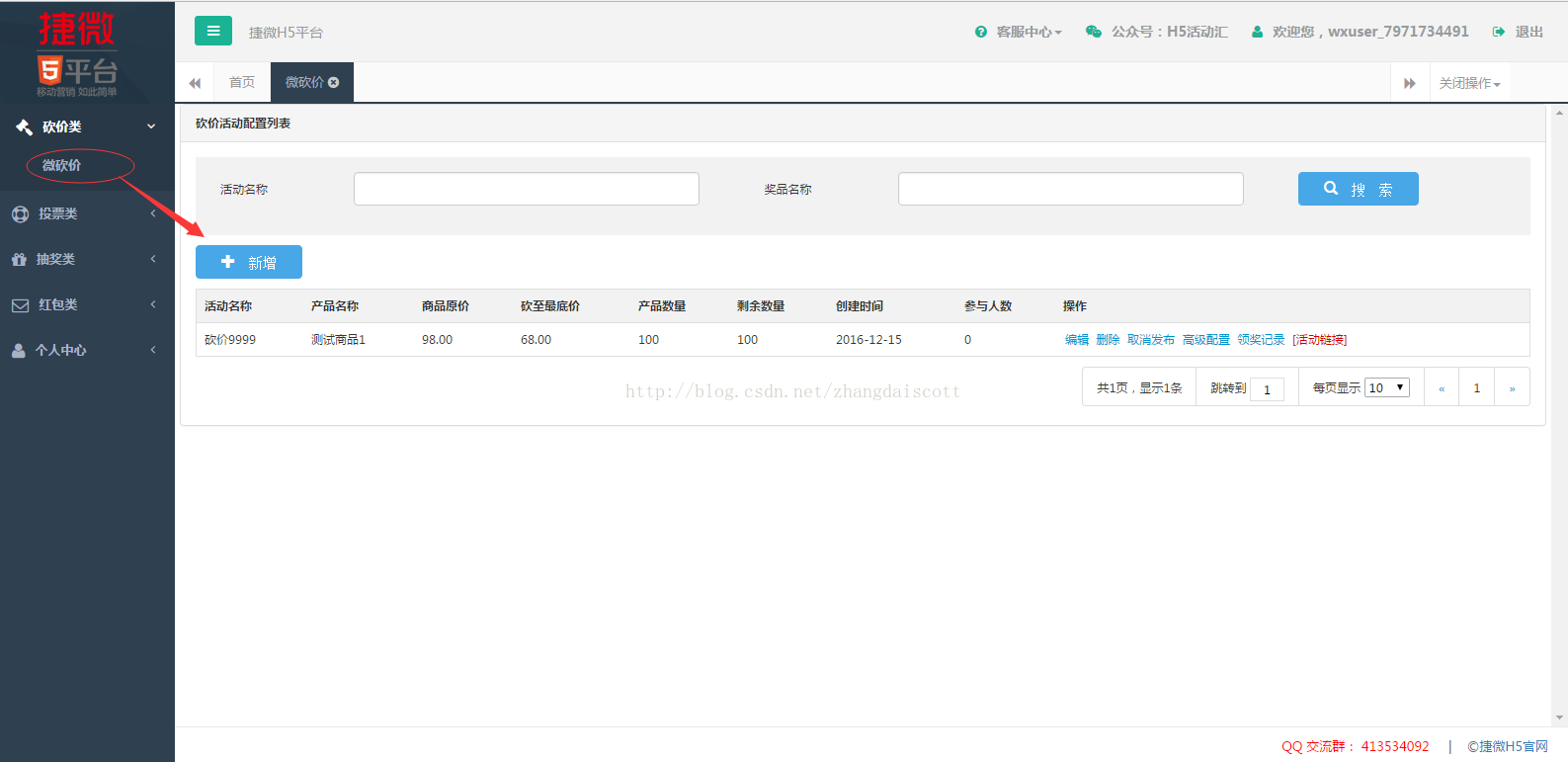Click the 共1页，显示1条 pagination summary
The height and width of the screenshot is (762, 1568).
[1139, 387]
